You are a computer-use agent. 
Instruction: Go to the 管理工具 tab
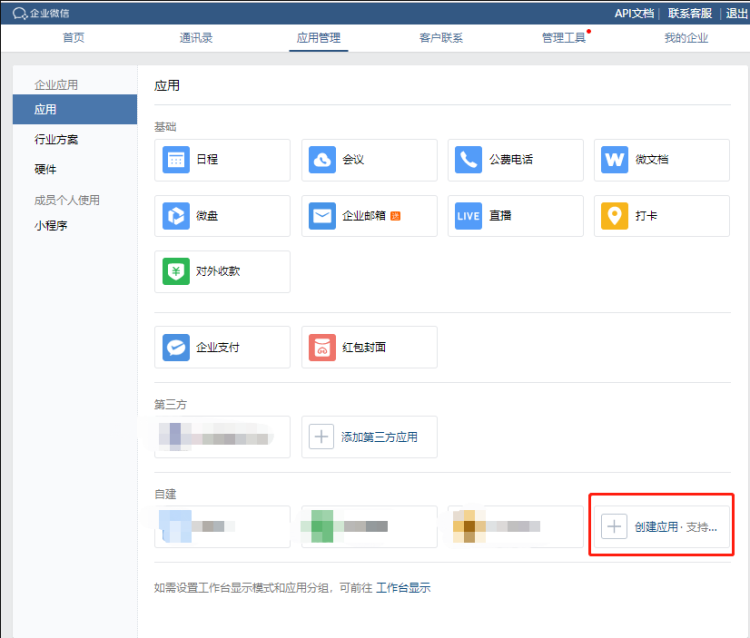pos(563,38)
